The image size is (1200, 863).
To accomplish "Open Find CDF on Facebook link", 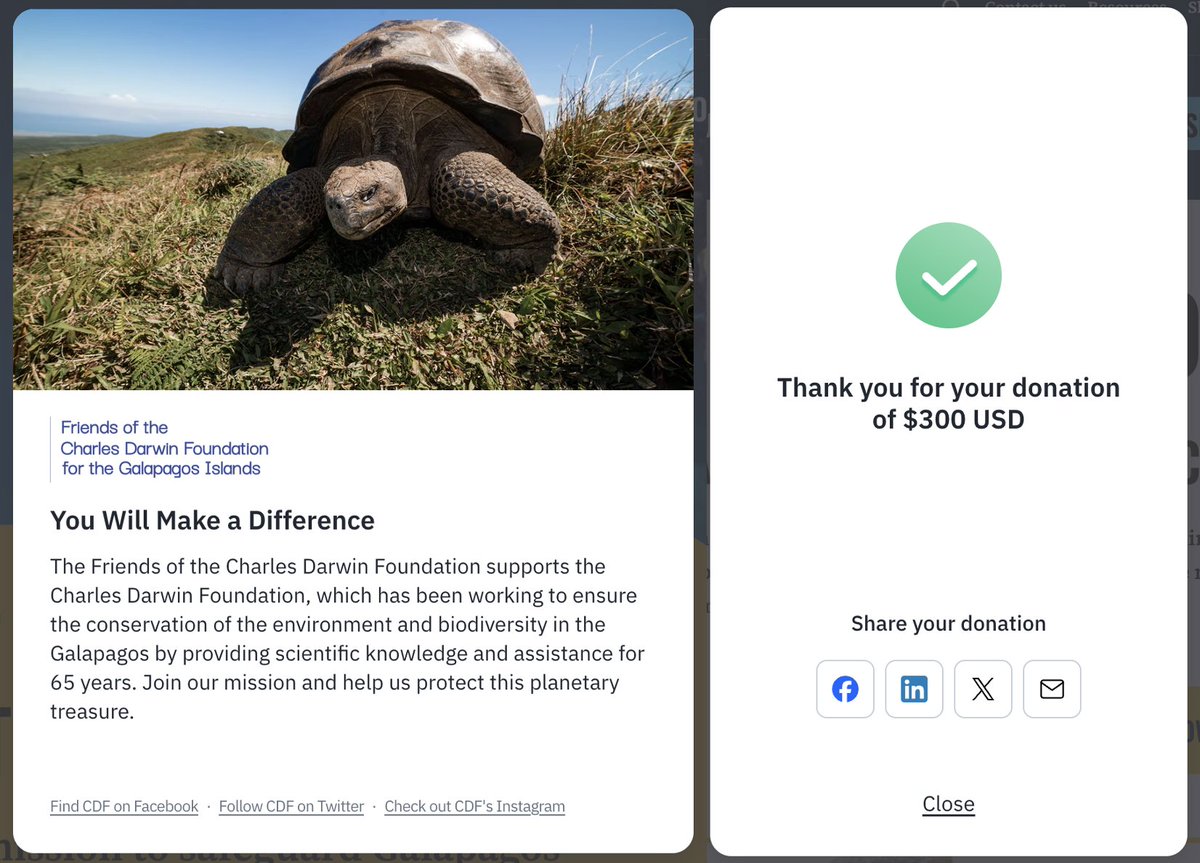I will [x=124, y=806].
